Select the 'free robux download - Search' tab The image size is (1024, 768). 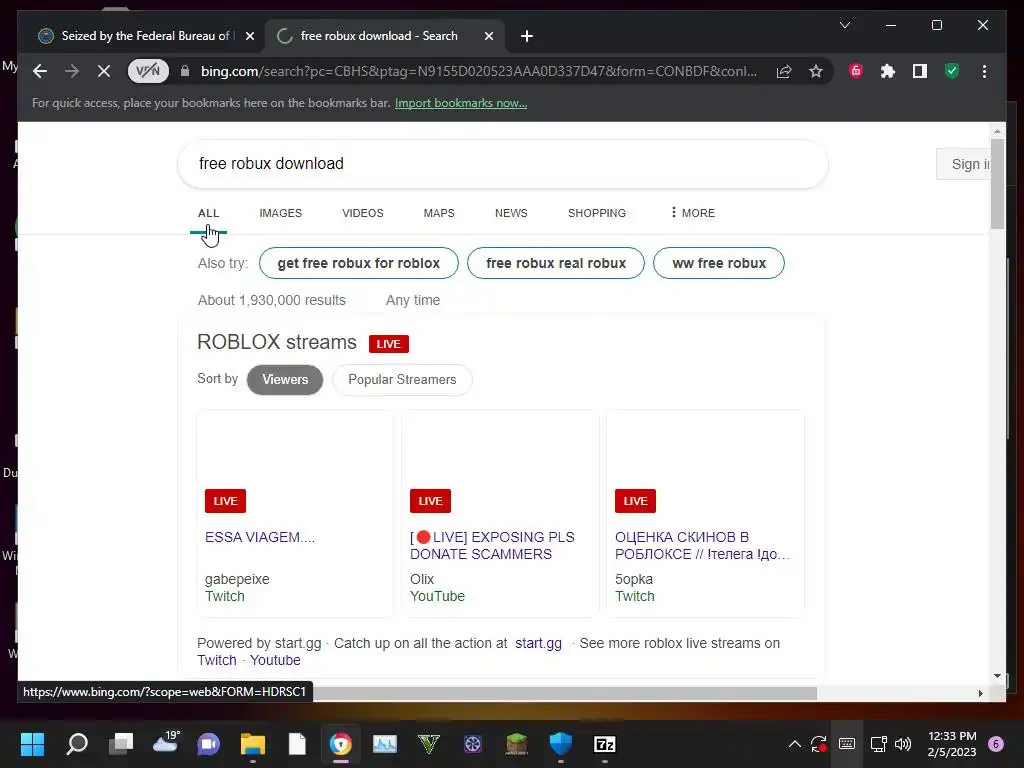tap(385, 36)
